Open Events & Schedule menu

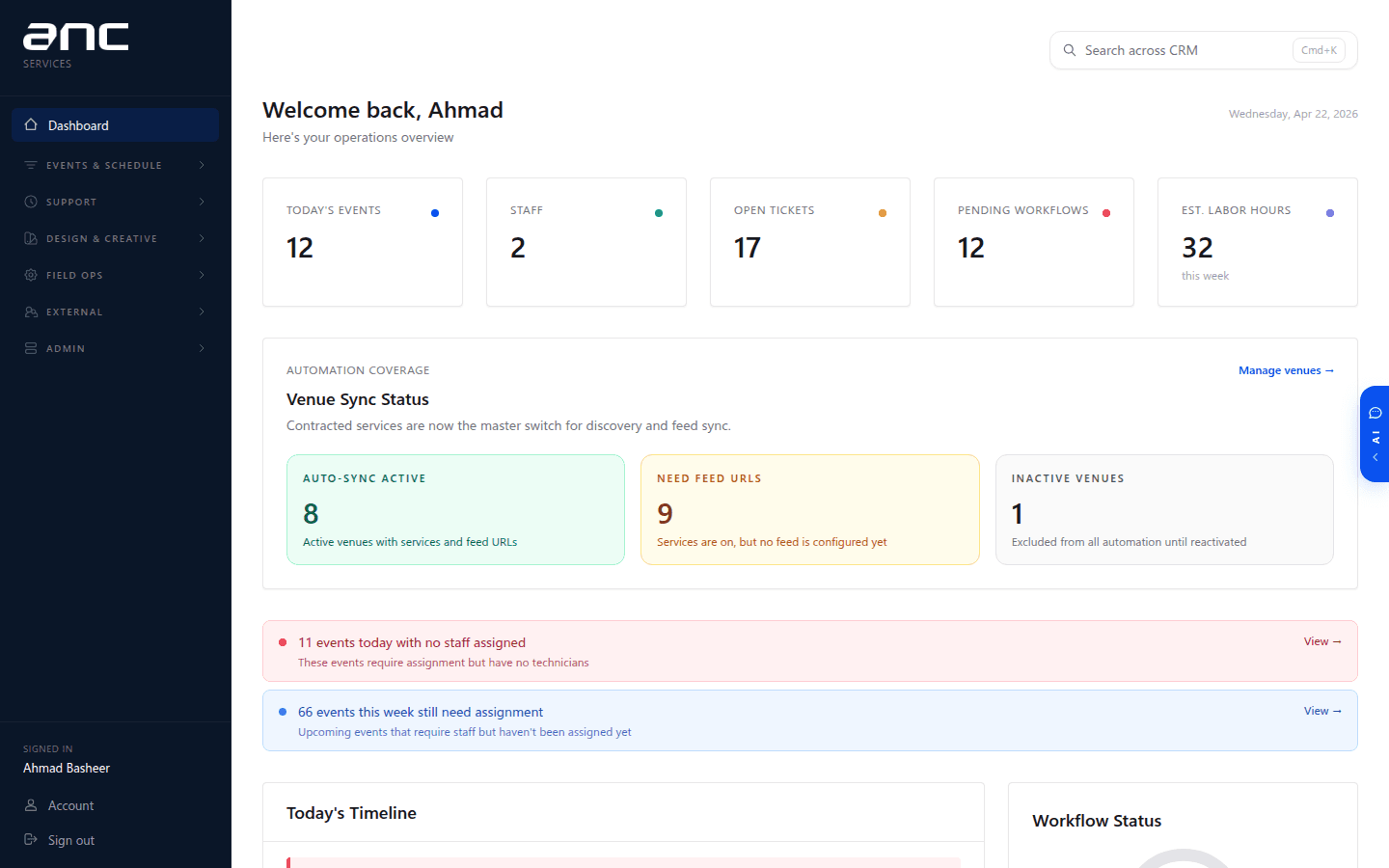coord(116,165)
